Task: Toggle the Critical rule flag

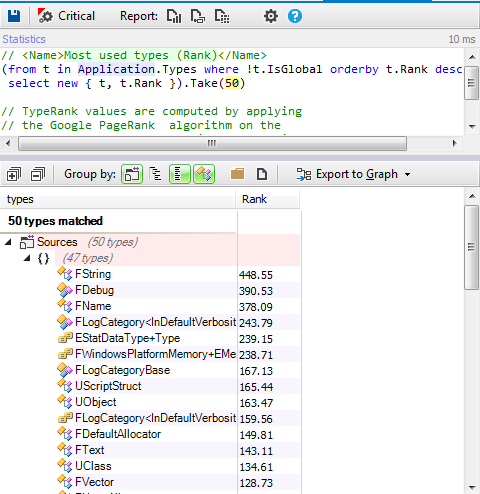Action: tap(66, 16)
